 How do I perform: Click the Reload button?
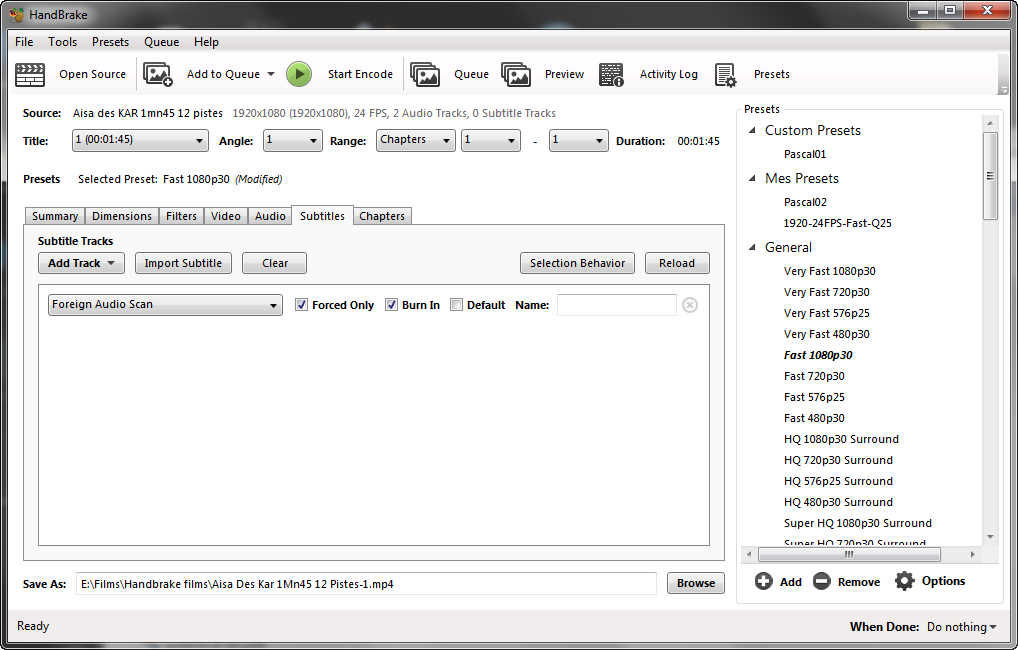[677, 263]
